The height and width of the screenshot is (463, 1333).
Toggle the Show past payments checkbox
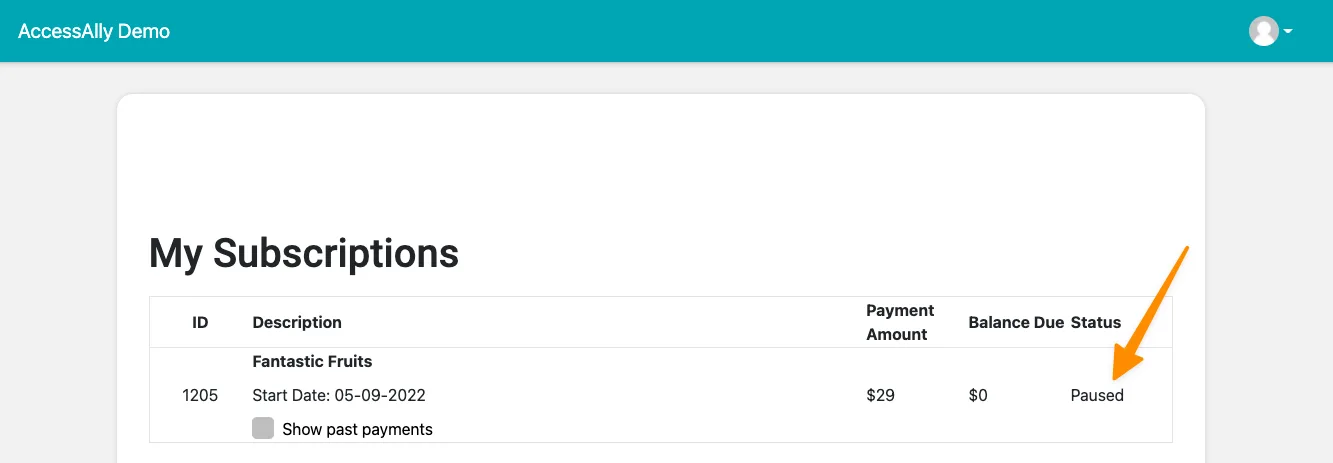pyautogui.click(x=263, y=429)
